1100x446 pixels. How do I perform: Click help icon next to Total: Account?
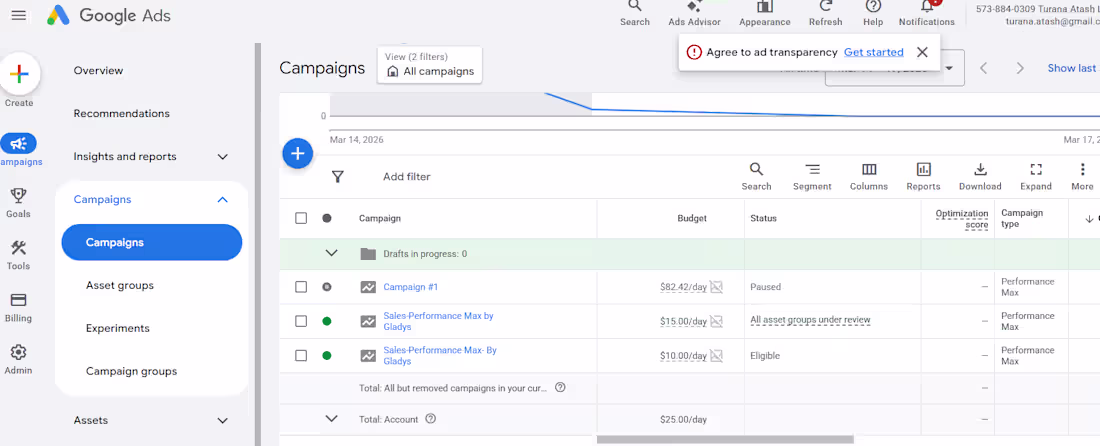431,419
